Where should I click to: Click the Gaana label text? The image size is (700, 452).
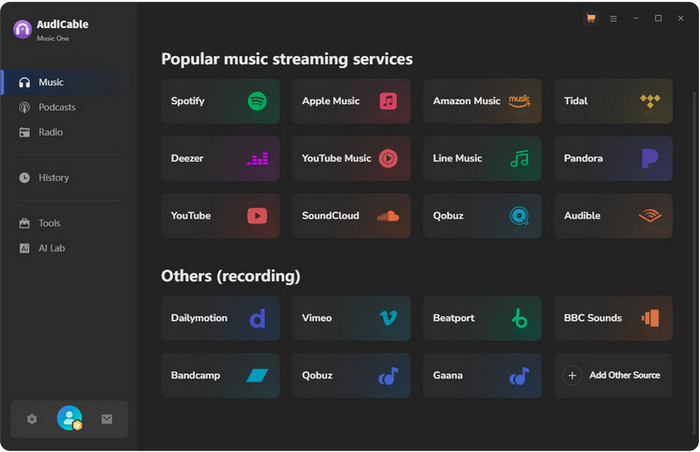[447, 376]
